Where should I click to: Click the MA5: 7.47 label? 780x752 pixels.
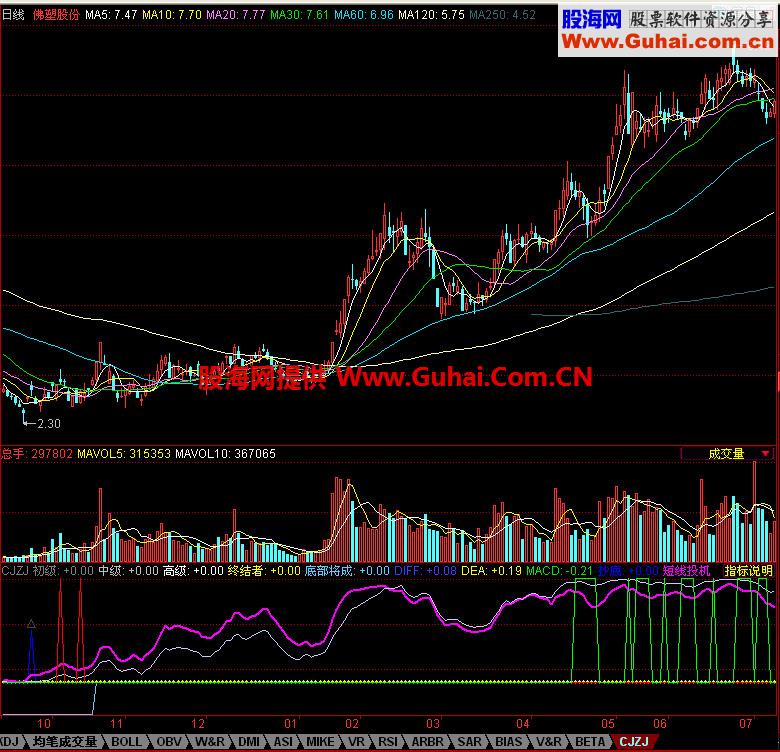111,15
